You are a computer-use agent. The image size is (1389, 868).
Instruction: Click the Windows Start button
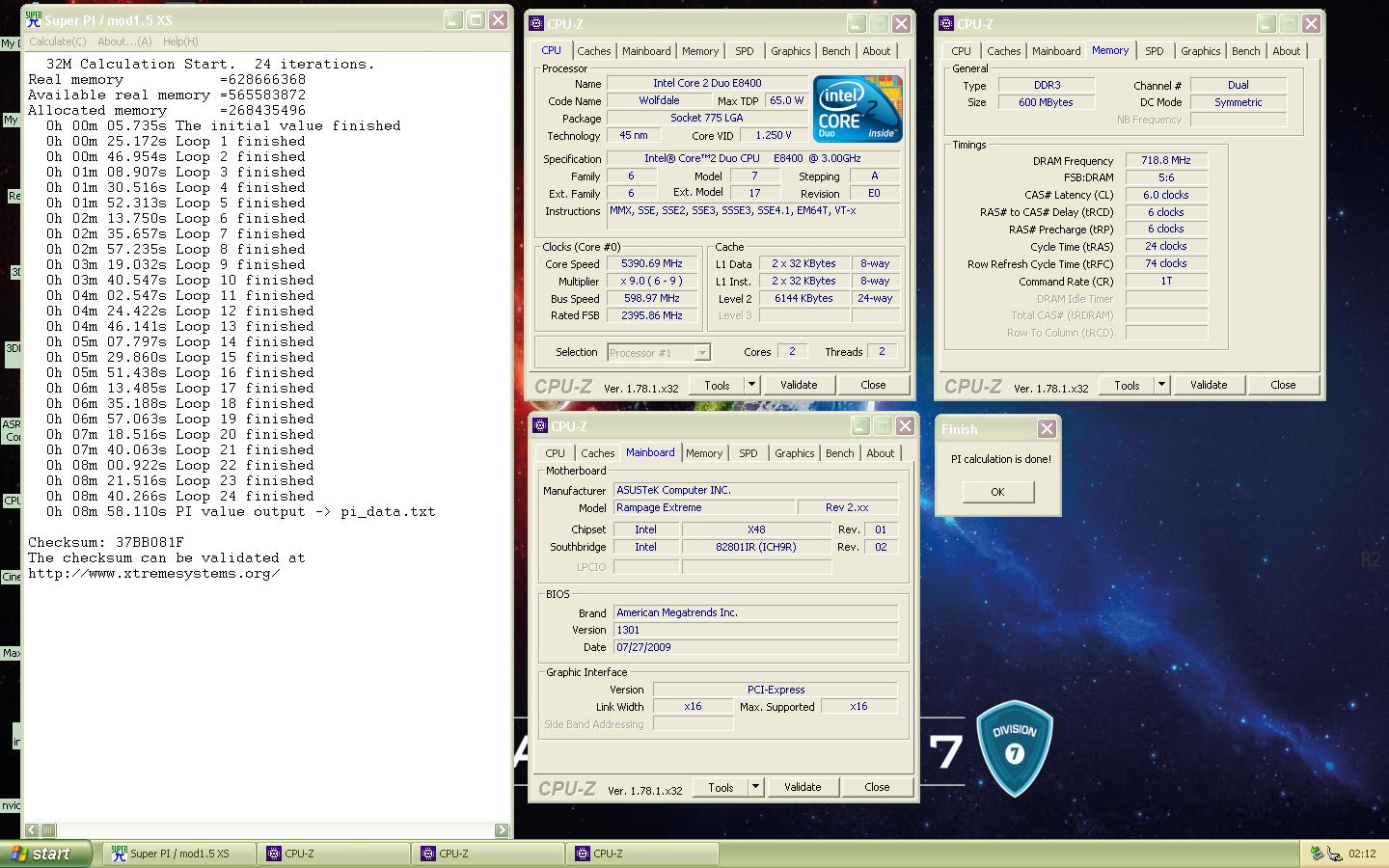[x=44, y=854]
